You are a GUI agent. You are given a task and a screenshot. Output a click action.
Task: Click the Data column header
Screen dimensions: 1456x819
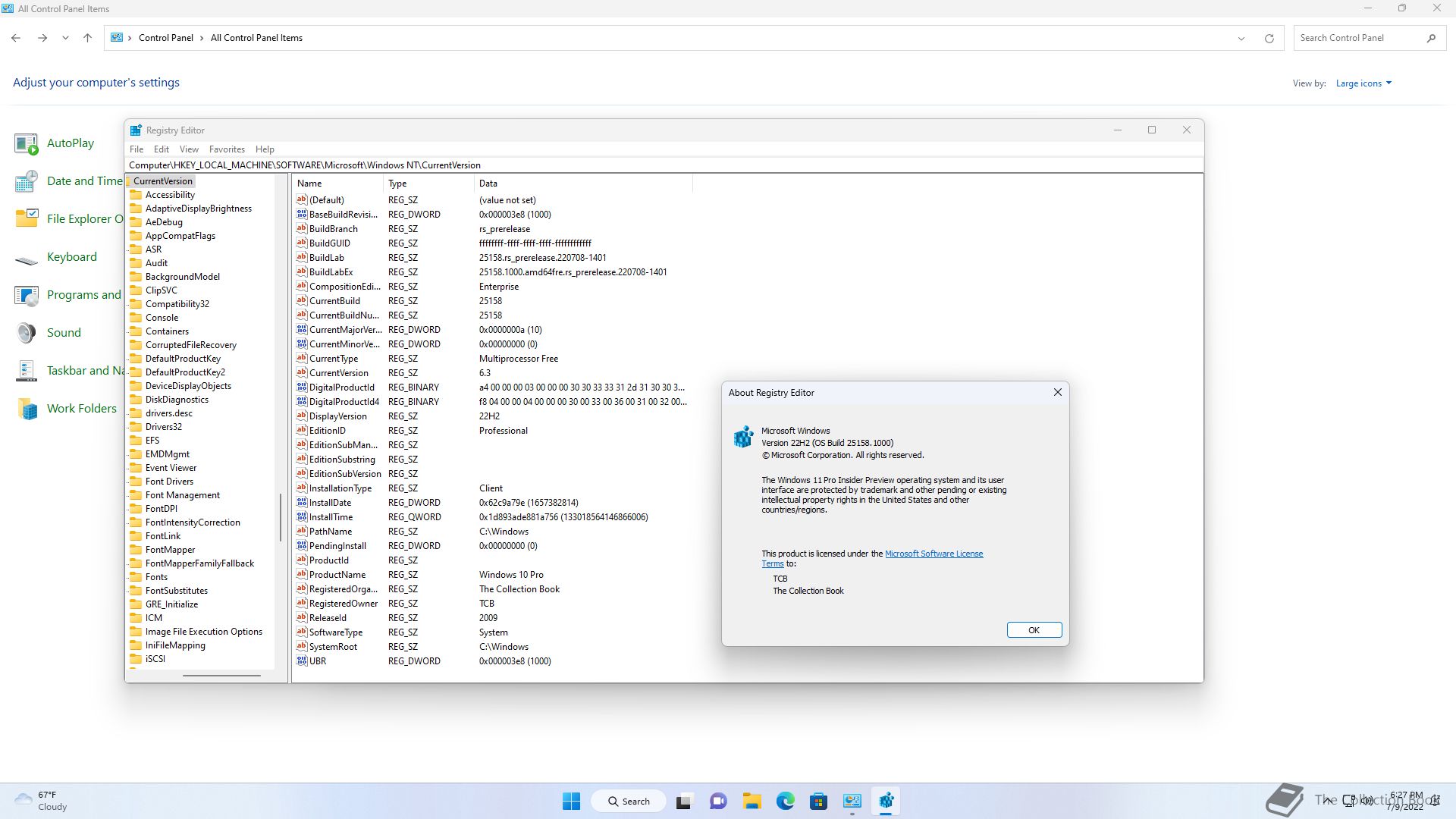pyautogui.click(x=583, y=184)
